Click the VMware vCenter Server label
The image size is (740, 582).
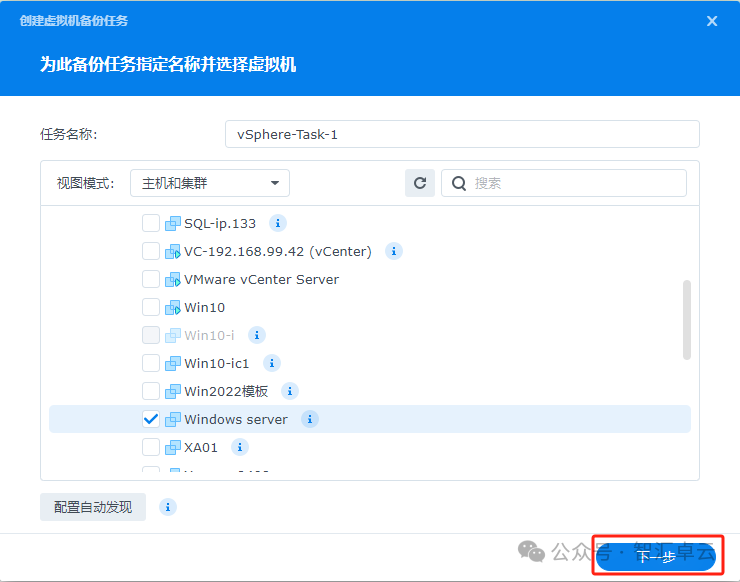[261, 279]
